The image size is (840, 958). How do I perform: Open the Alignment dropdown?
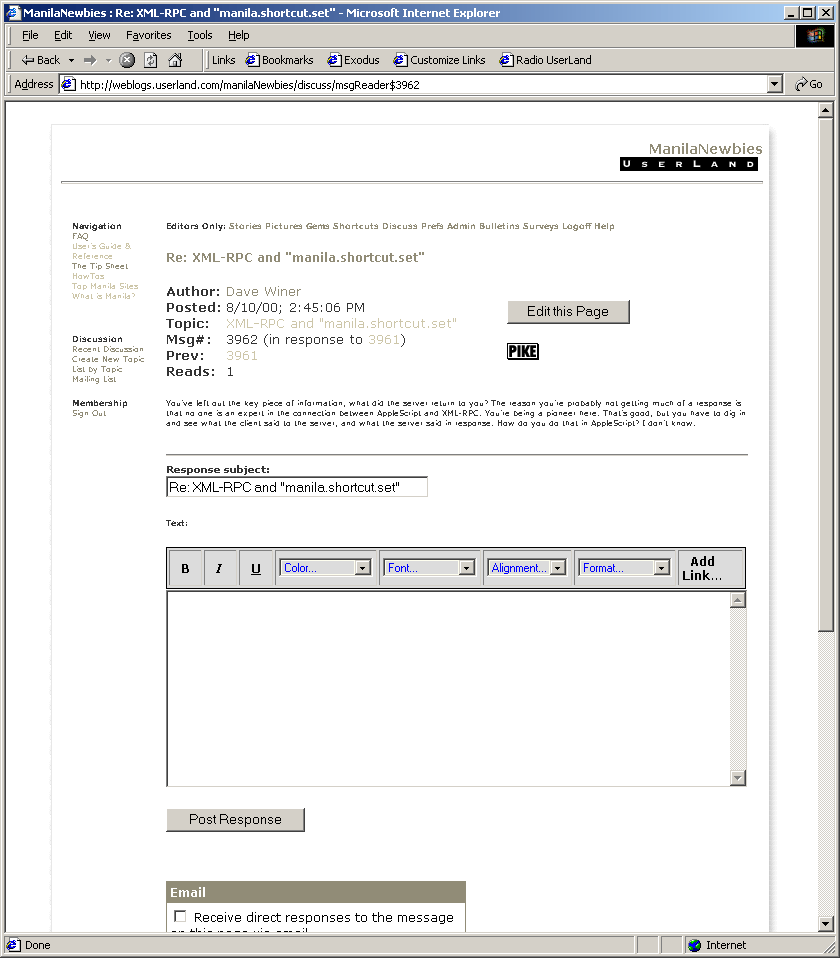point(527,568)
